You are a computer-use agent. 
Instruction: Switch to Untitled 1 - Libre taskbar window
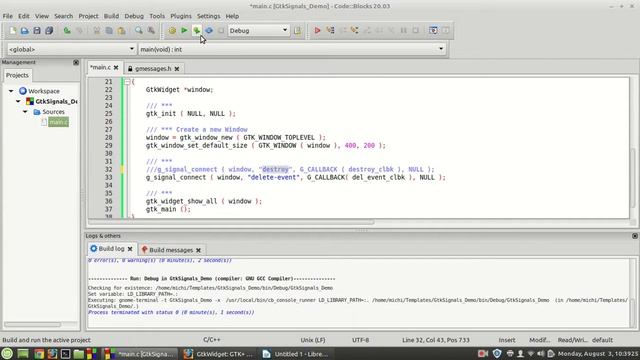[x=297, y=354]
